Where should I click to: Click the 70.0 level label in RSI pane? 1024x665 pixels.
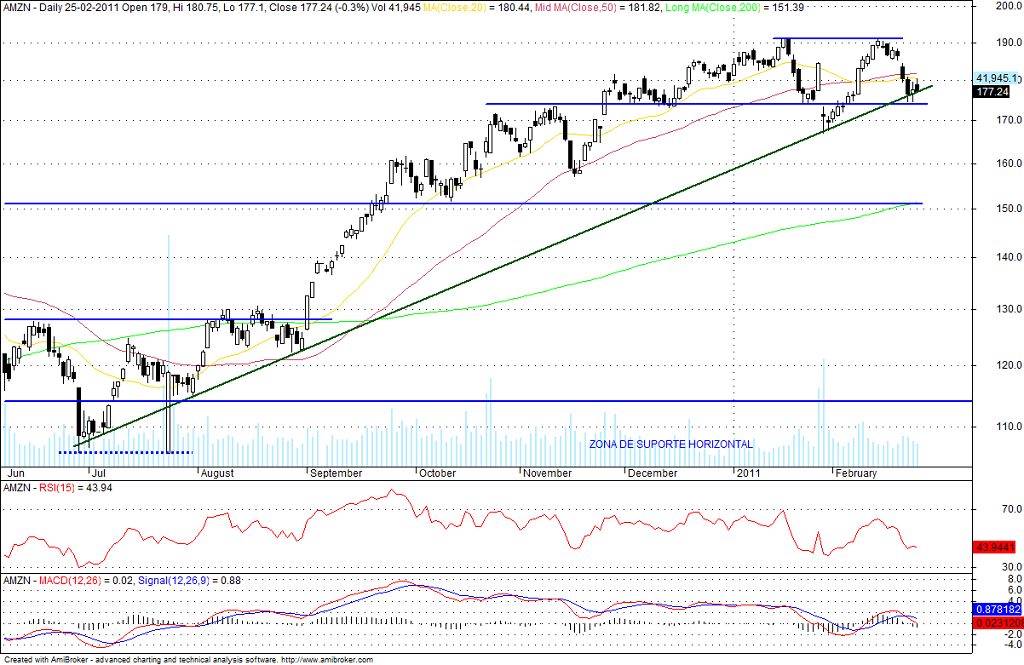[x=1012, y=509]
